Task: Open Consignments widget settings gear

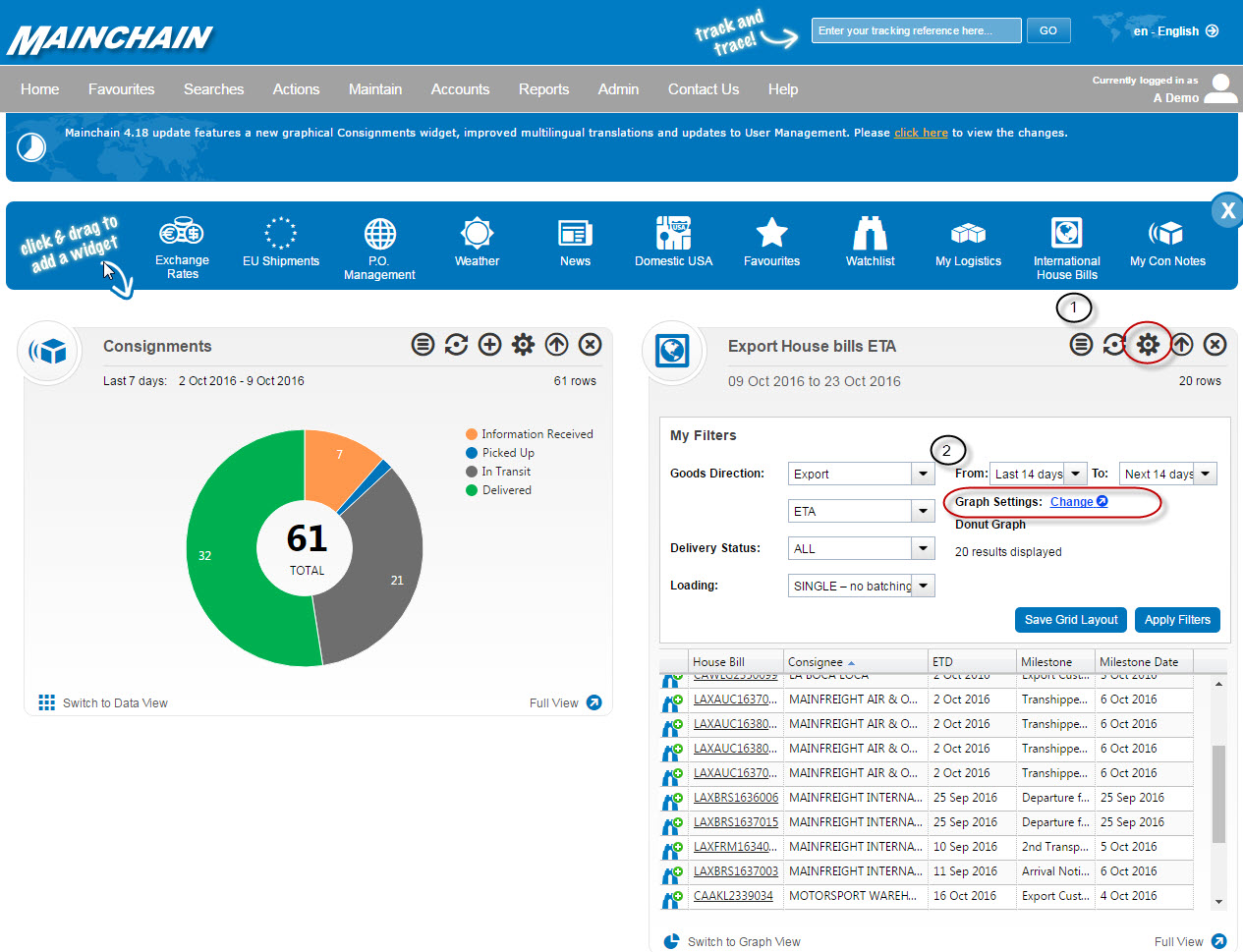Action: point(523,344)
